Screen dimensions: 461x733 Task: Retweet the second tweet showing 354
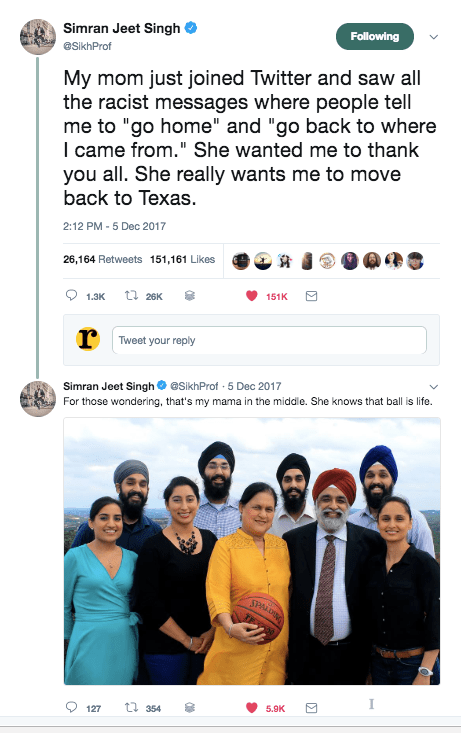pos(131,707)
